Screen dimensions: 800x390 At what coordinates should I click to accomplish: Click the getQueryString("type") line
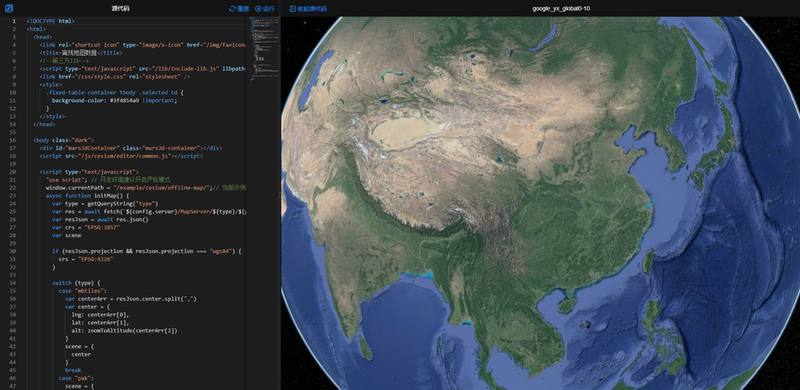(x=105, y=204)
